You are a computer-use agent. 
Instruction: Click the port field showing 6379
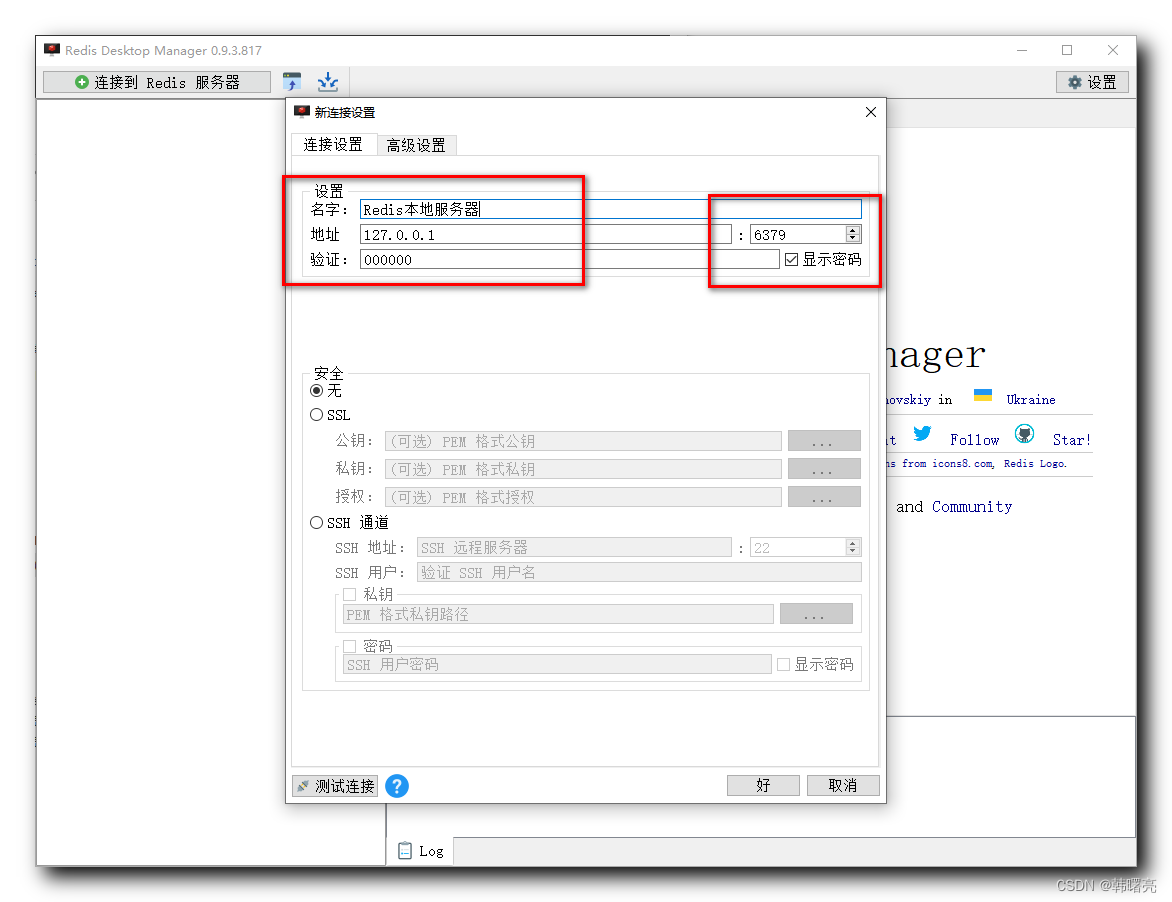point(798,235)
